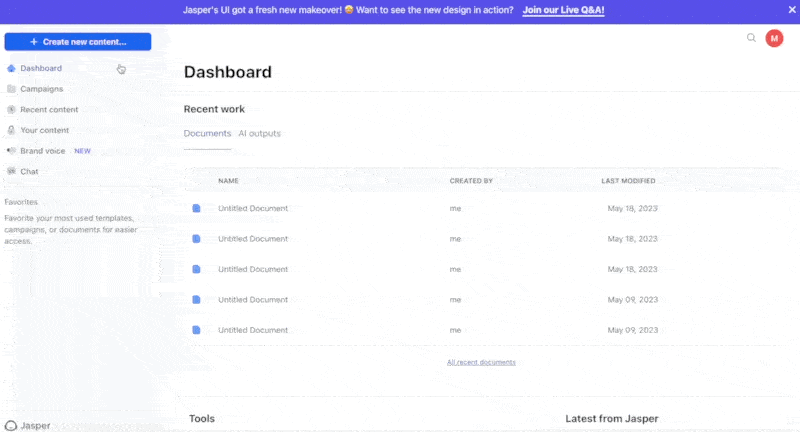Image resolution: width=800 pixels, height=432 pixels.
Task: Open the Dashboard sidebar item
Action: [41, 68]
